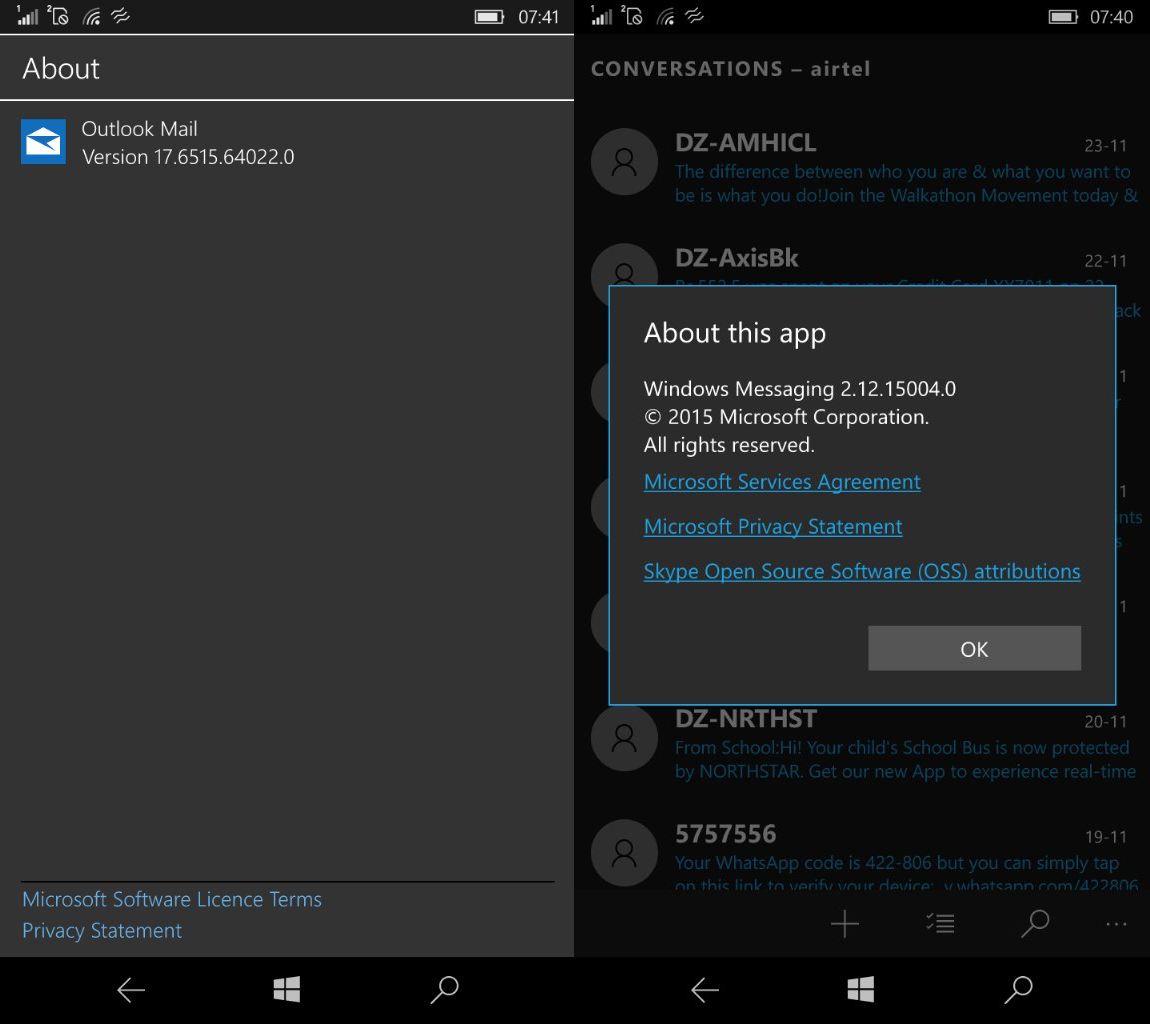The width and height of the screenshot is (1150, 1024).
Task: Open the DZ-AMHICL conversation
Action: (x=862, y=167)
